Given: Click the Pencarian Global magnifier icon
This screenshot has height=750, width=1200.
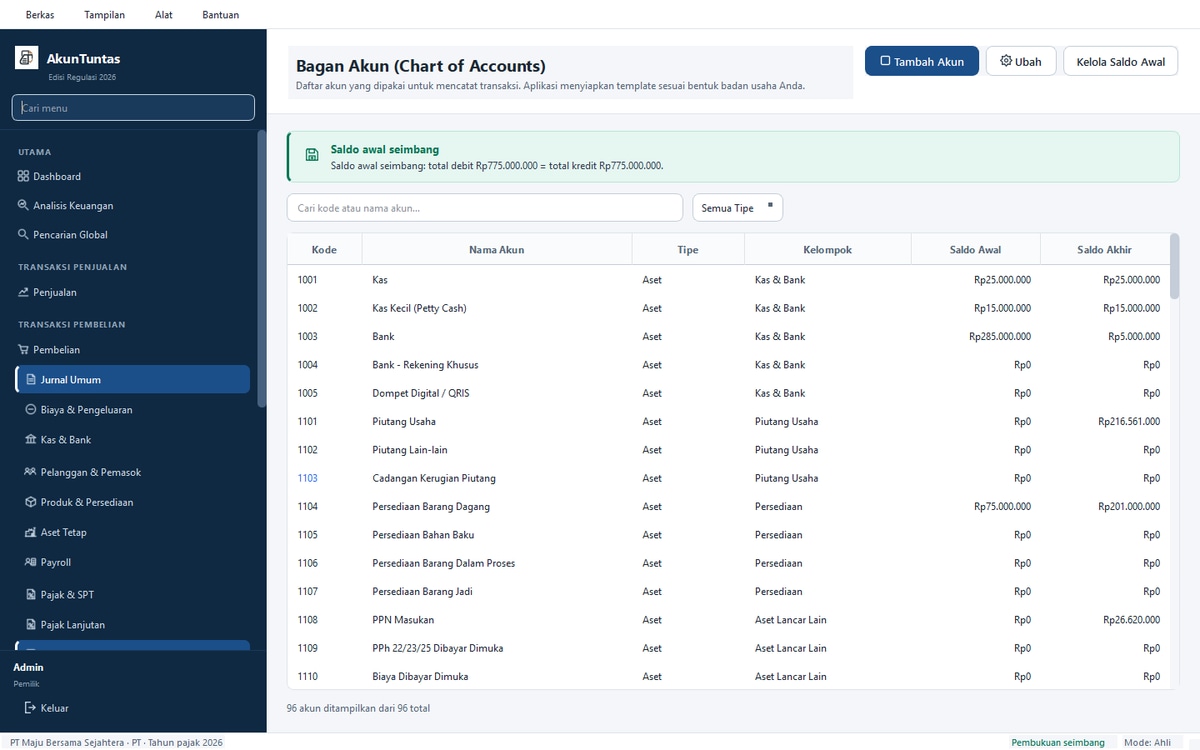Looking at the screenshot, I should (23, 234).
